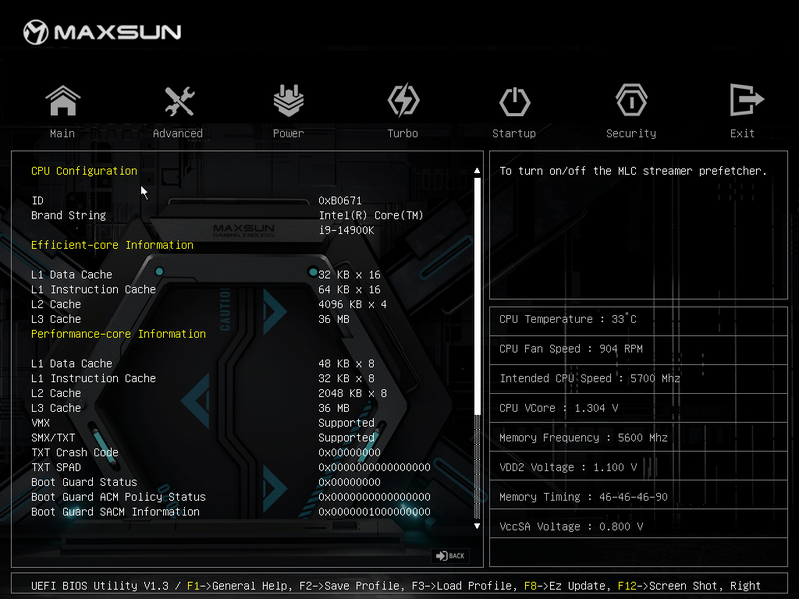
Task: Select the VMX row
Action: tap(232, 423)
